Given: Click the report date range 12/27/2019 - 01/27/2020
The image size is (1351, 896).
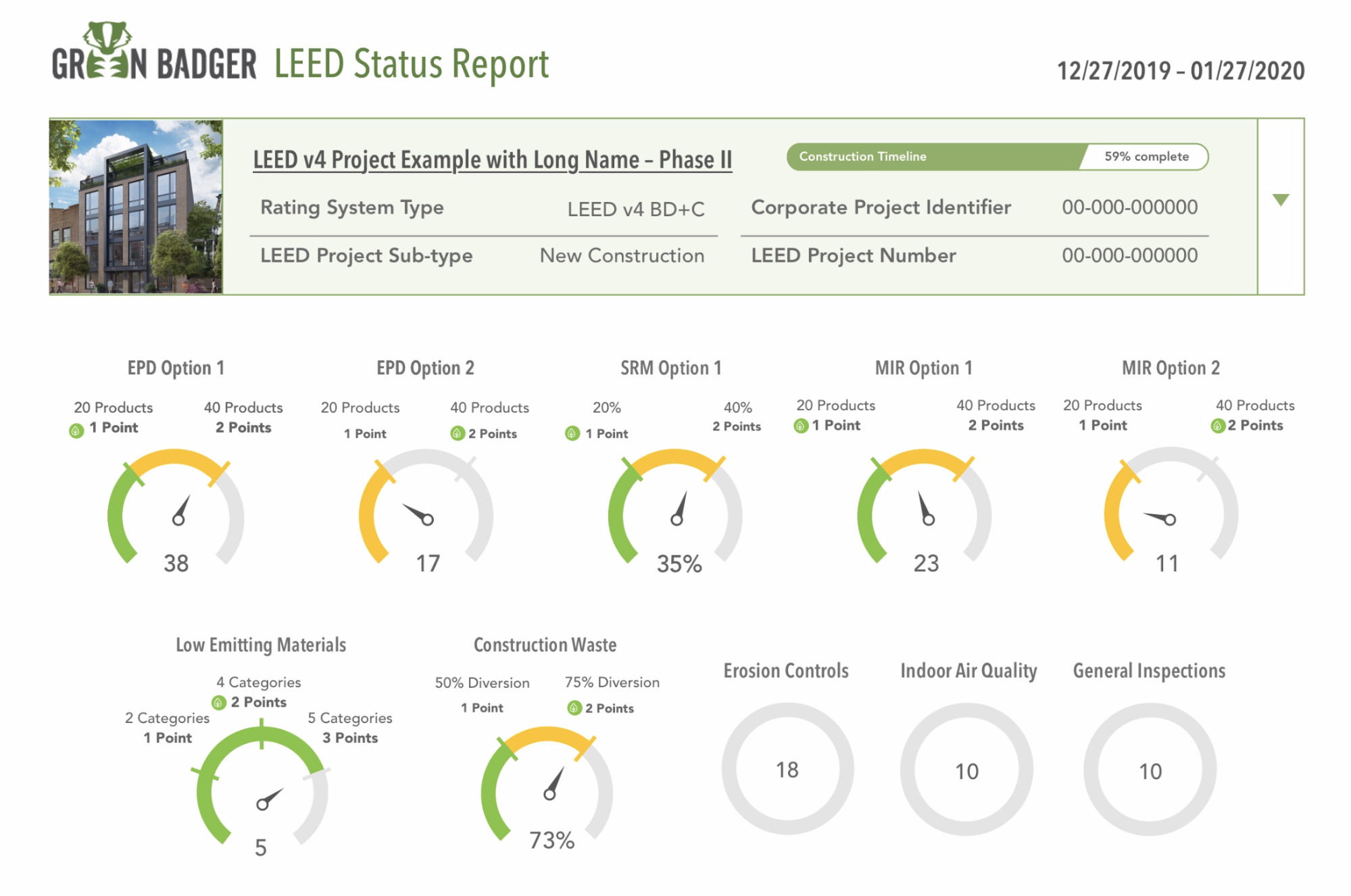Looking at the screenshot, I should (1181, 71).
